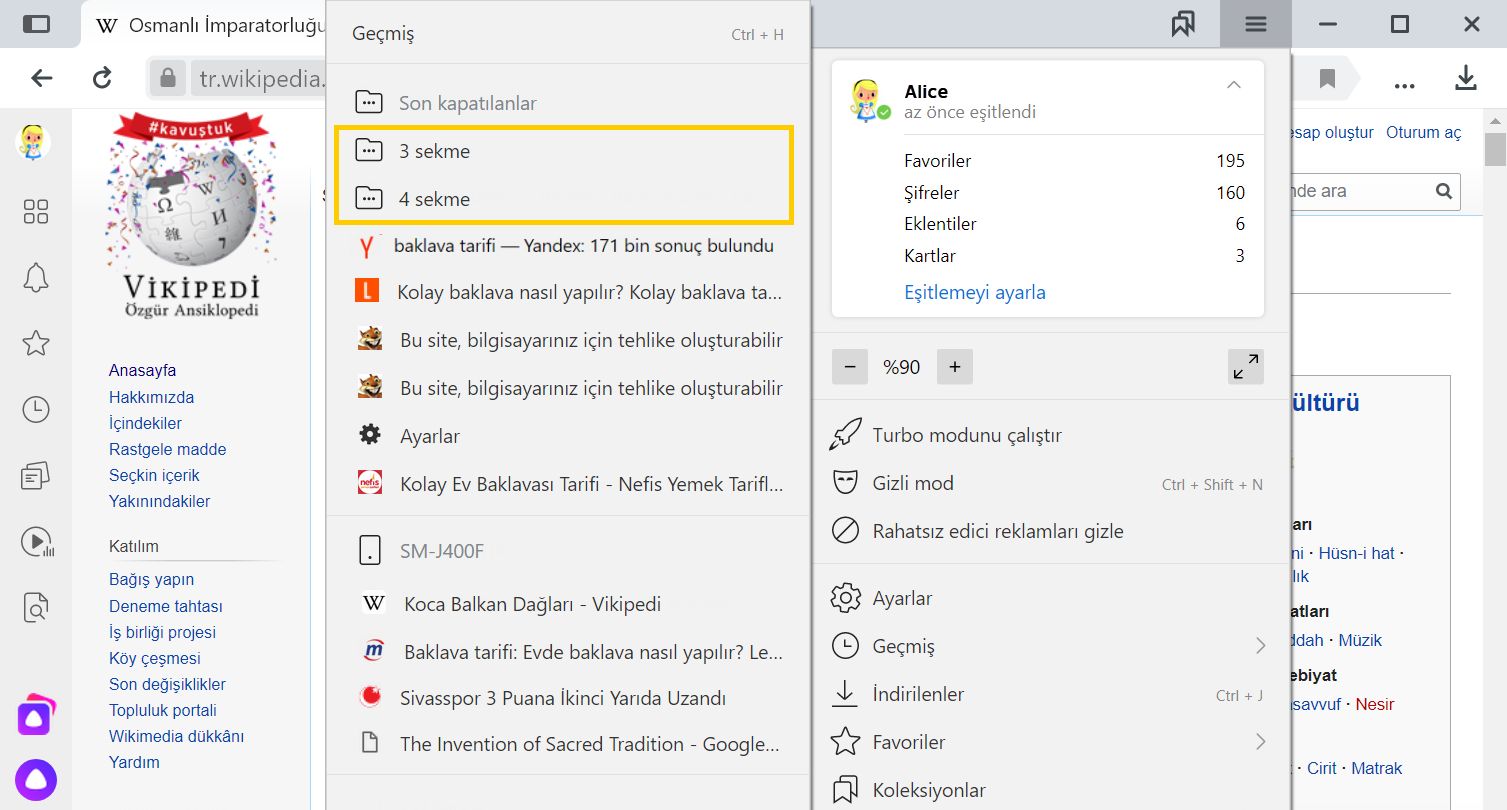Open Ayarlar entry in history list
Viewport: 1507px width, 810px height.
[x=567, y=436]
